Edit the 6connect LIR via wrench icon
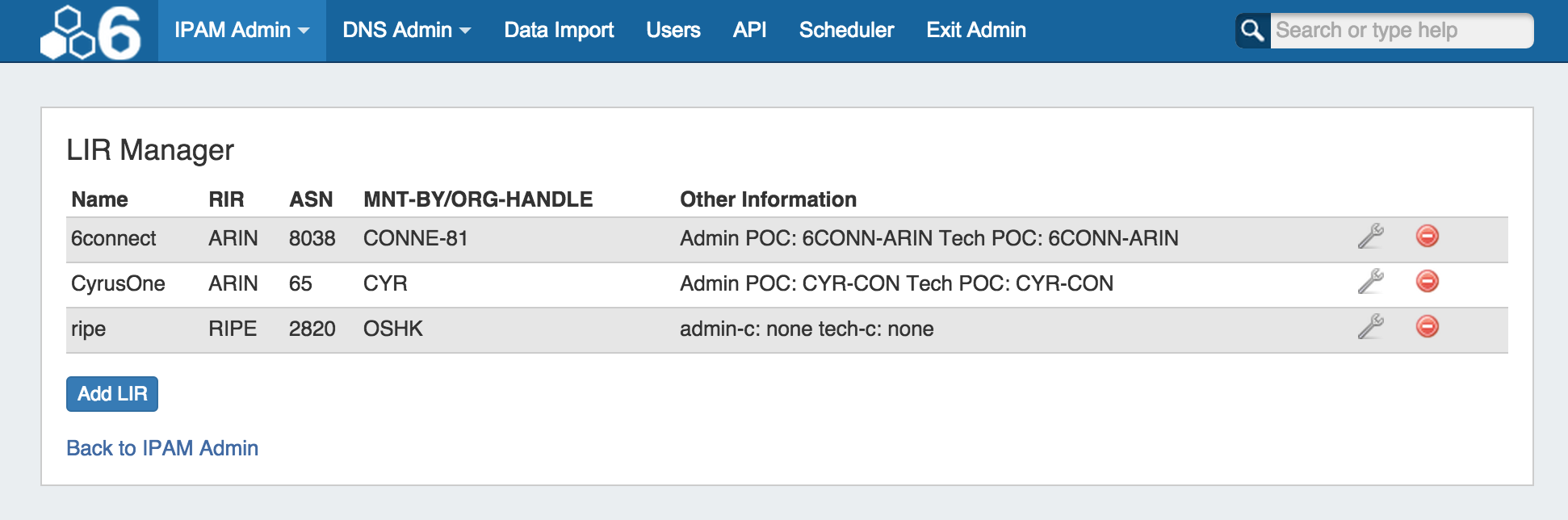 1370,237
